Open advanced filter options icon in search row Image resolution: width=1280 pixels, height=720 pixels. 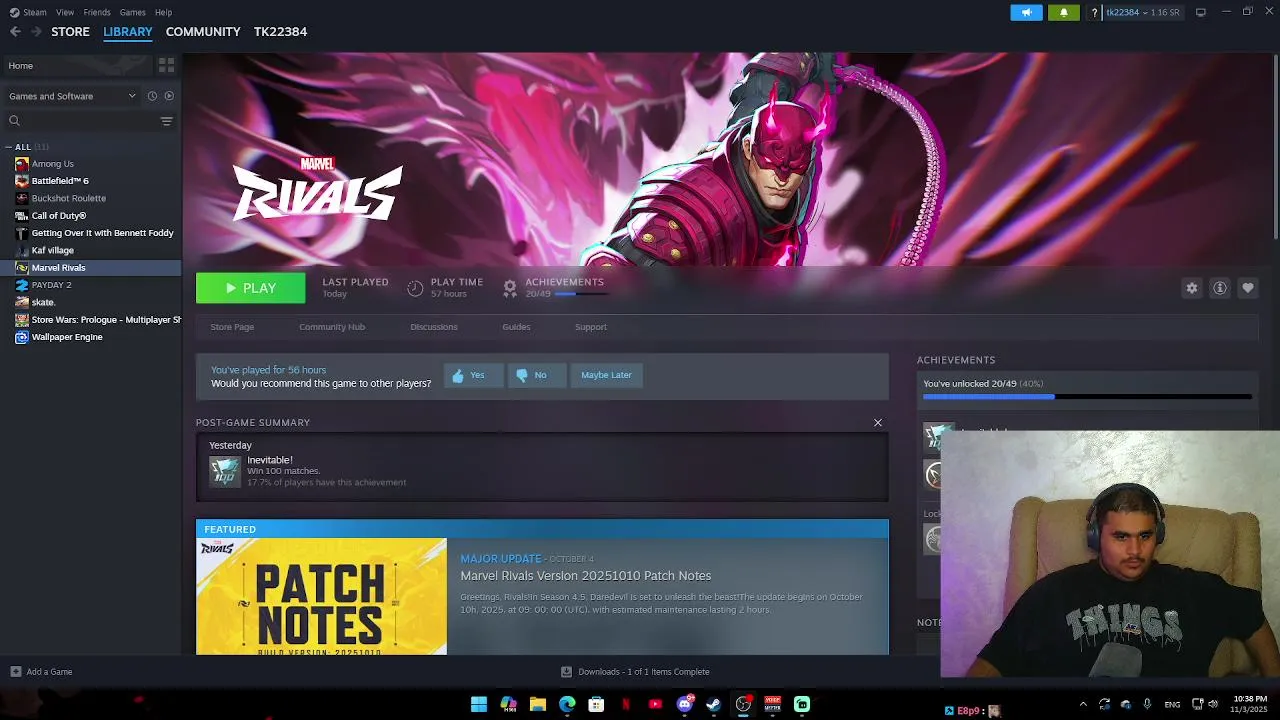[x=166, y=121]
